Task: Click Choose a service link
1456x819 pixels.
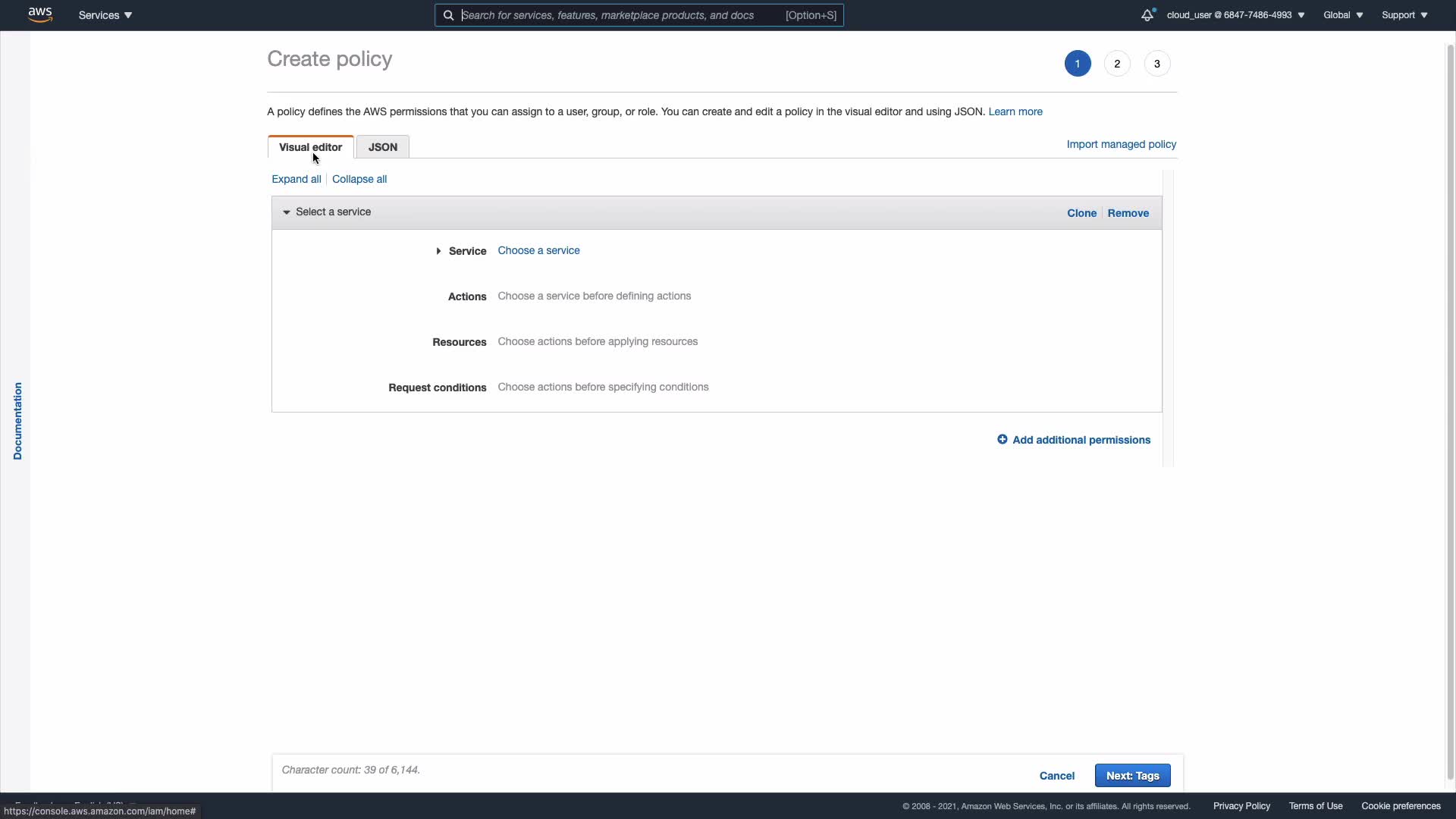Action: click(x=538, y=250)
